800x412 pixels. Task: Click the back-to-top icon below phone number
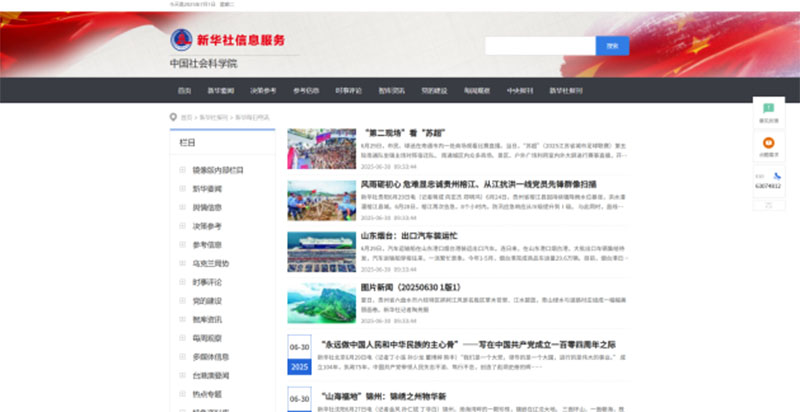(x=768, y=204)
